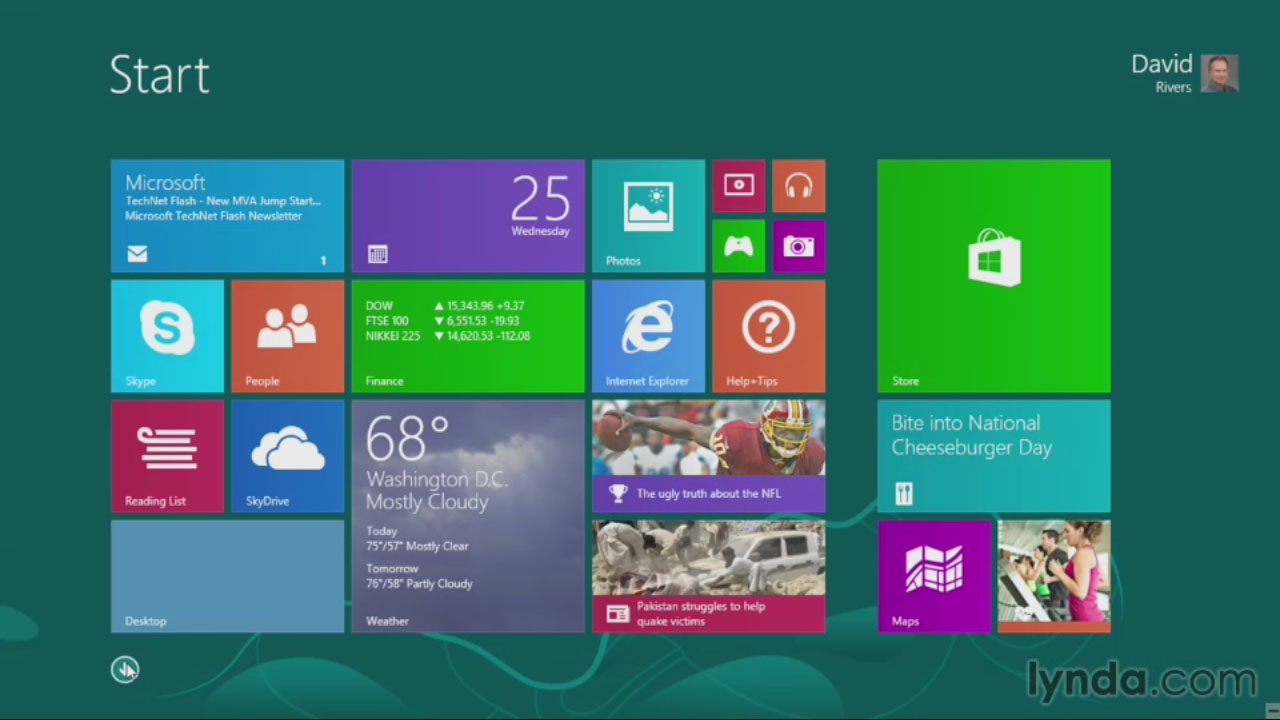This screenshot has height=720, width=1280.
Task: Launch the People app tile
Action: 287,335
